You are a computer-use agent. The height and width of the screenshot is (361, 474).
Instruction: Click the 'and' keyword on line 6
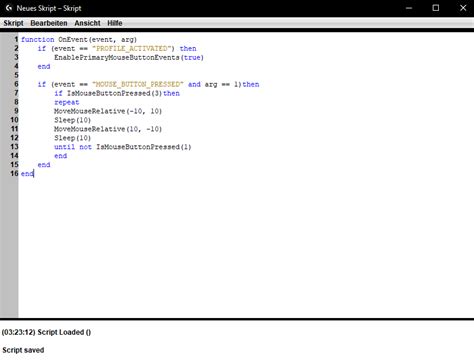(x=194, y=84)
